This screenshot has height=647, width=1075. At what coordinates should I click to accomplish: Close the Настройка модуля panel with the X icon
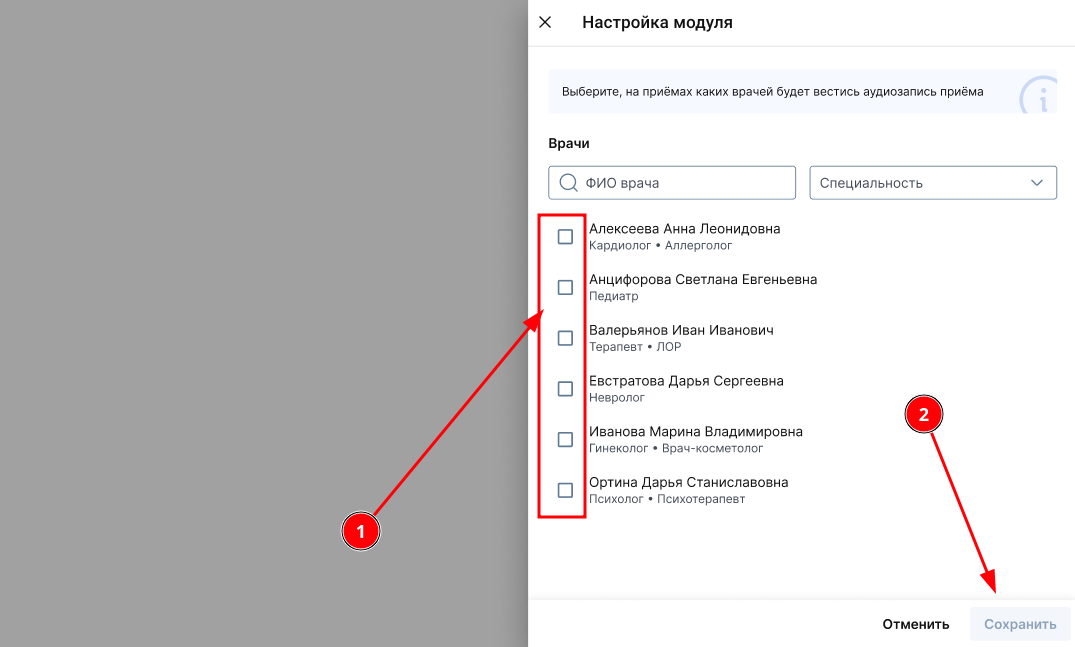(545, 22)
